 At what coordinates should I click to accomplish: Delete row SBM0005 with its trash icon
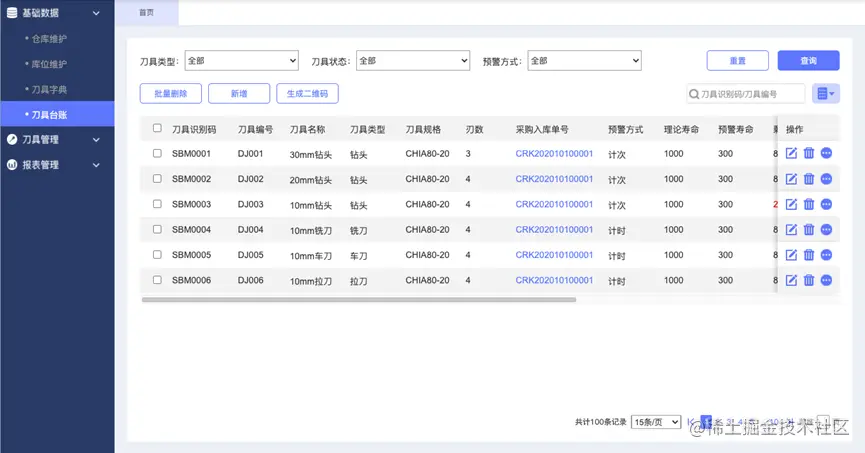point(809,255)
